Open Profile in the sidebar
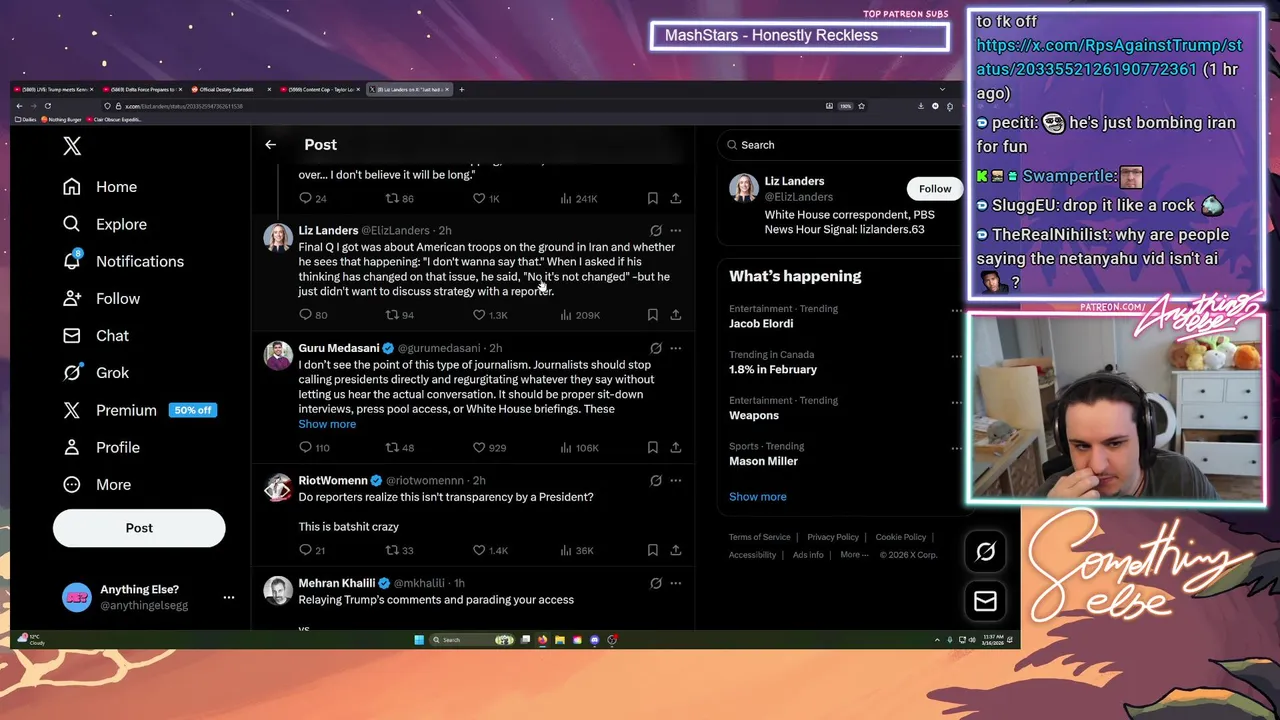The height and width of the screenshot is (720, 1280). pos(100,447)
